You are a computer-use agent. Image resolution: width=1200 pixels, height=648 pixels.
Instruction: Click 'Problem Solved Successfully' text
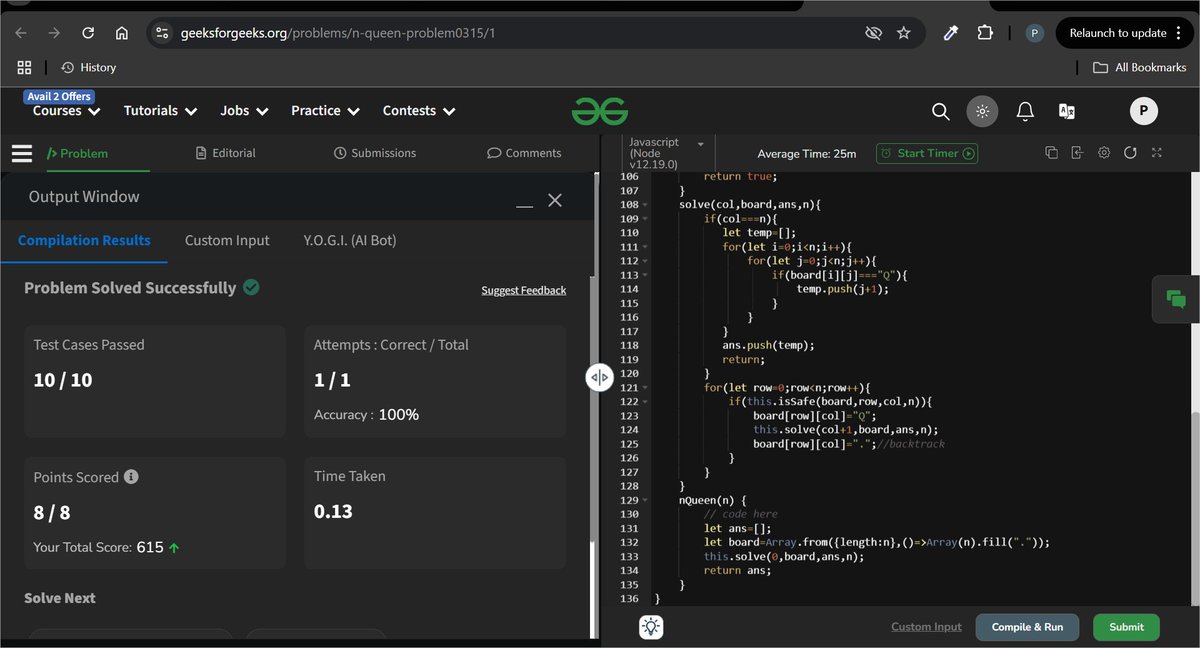130,288
